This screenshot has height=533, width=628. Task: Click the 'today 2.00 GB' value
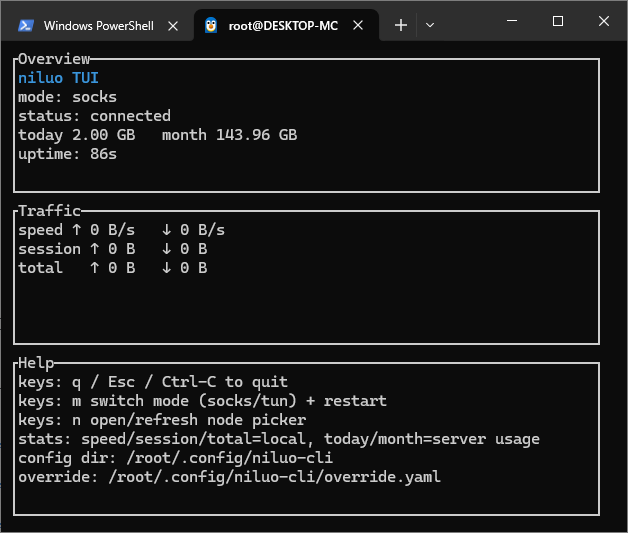[x=76, y=135]
